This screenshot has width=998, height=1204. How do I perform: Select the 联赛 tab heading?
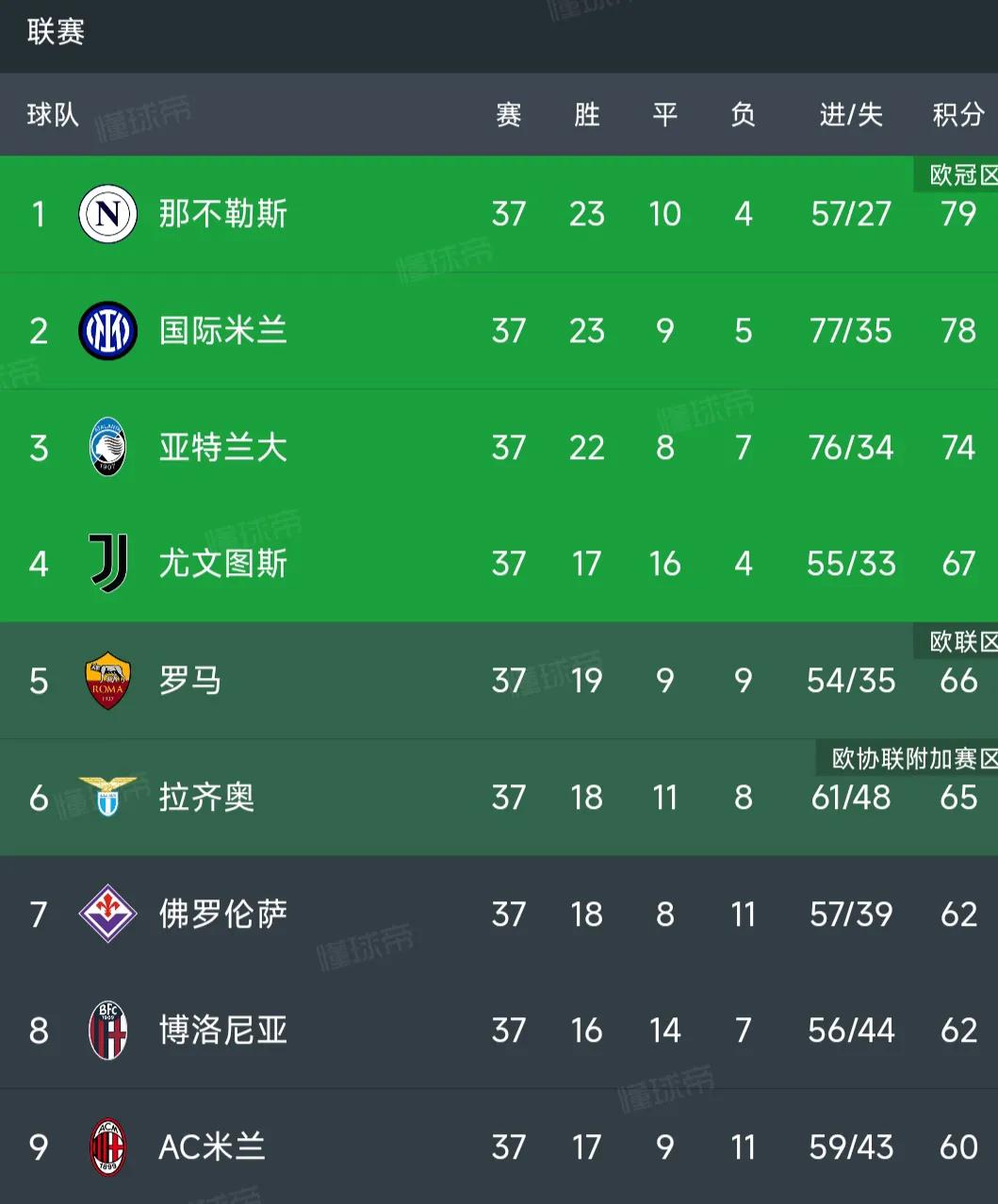[x=56, y=32]
